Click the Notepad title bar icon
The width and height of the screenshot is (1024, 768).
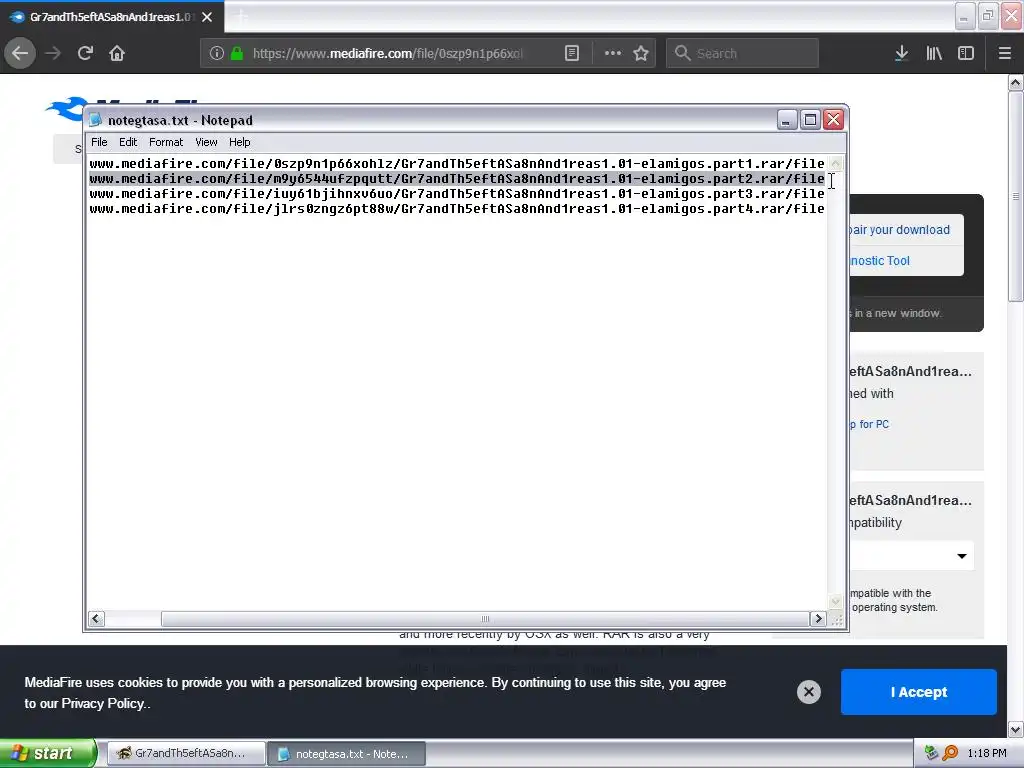coord(96,120)
